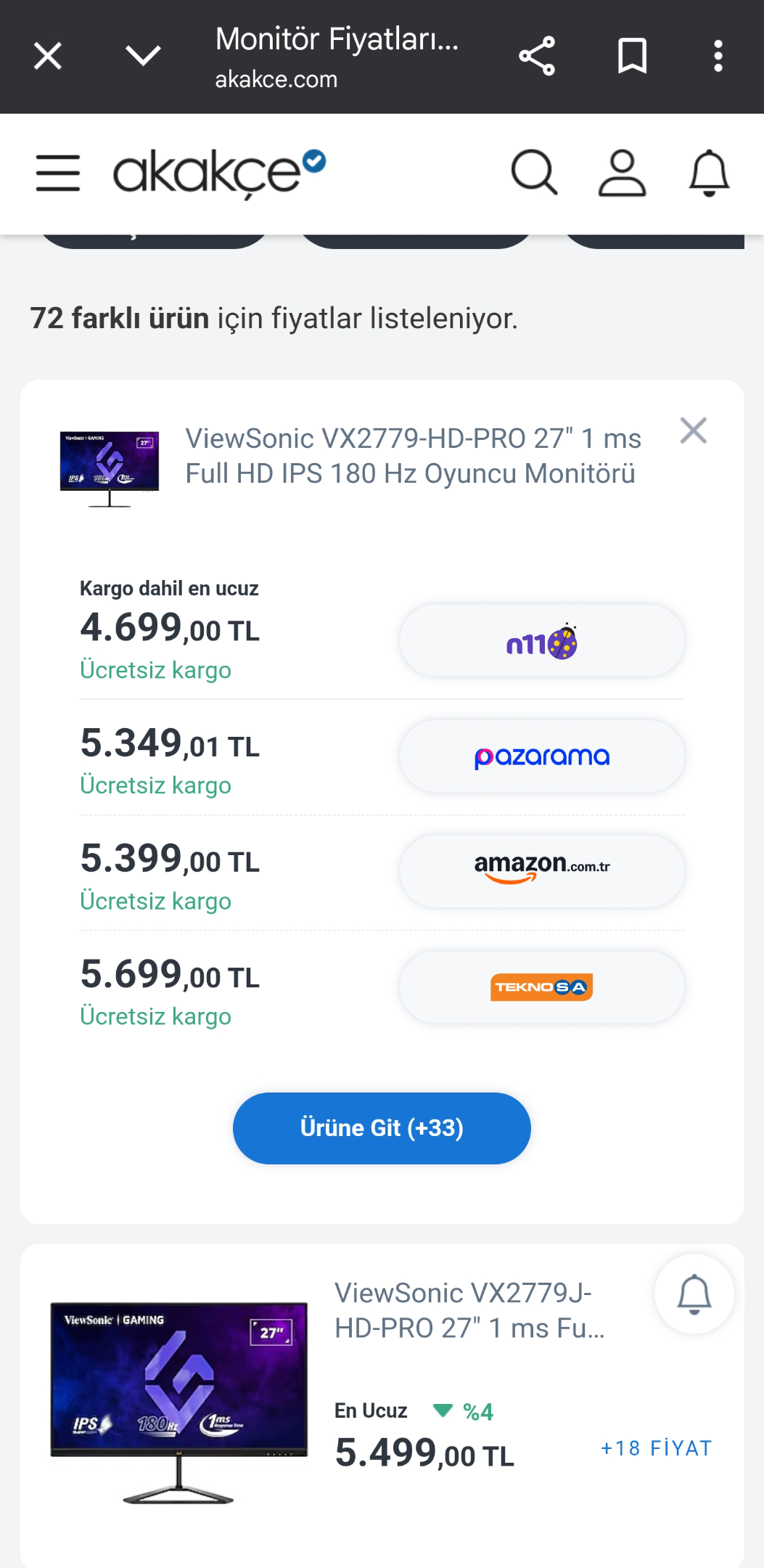
Task: Bookmark this page
Action: (632, 56)
